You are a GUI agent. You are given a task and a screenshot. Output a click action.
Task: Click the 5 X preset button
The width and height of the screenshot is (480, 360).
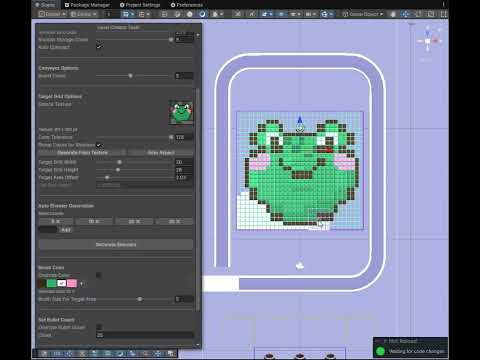(56, 221)
